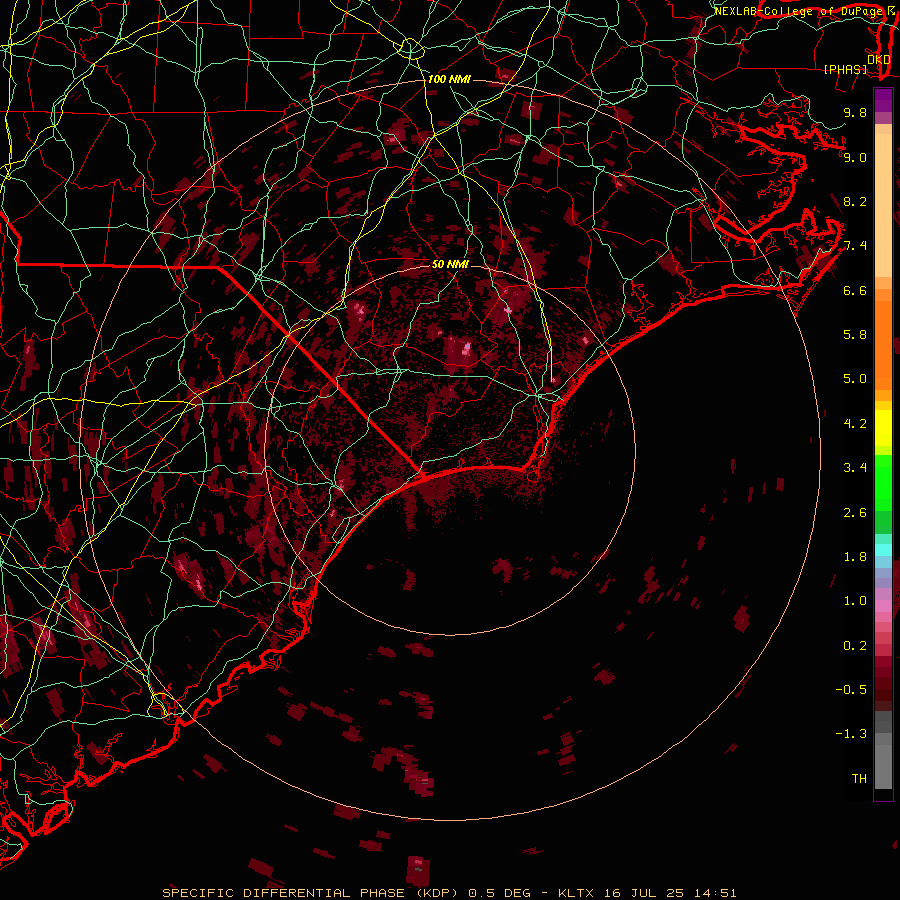The width and height of the screenshot is (900, 900).
Task: Click the KLTX radar station identifier
Action: point(575,893)
